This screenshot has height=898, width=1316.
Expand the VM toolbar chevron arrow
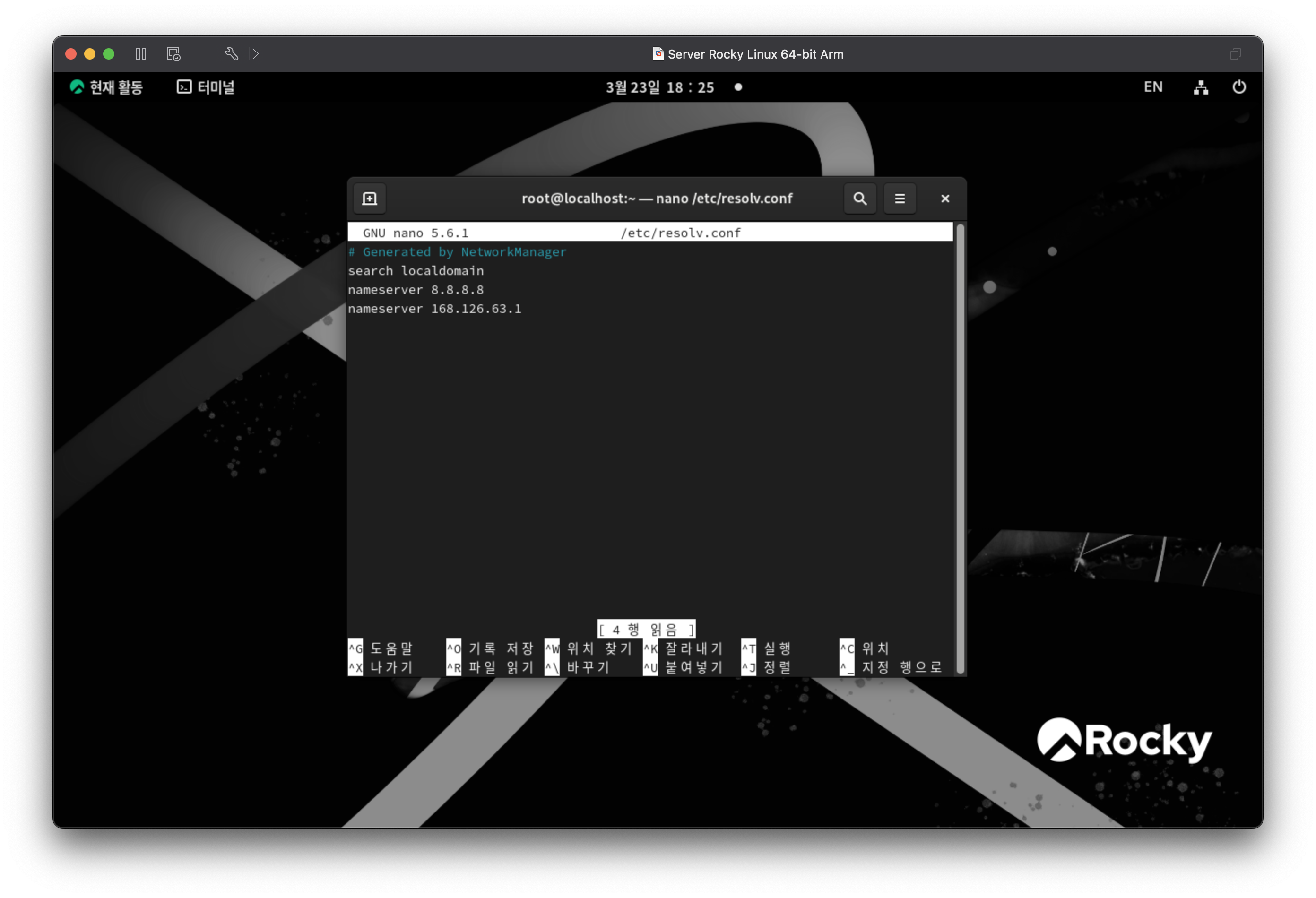tap(255, 54)
